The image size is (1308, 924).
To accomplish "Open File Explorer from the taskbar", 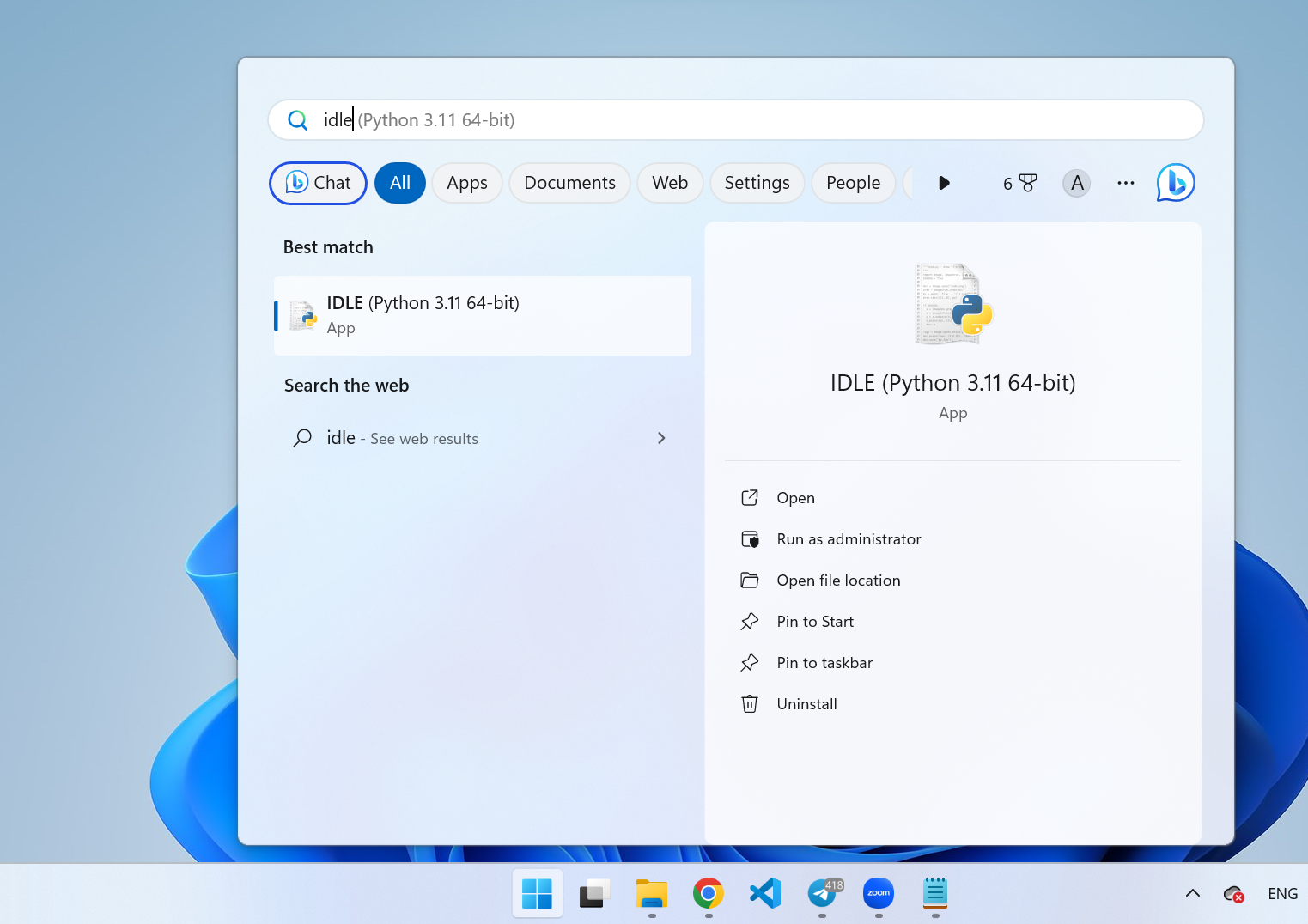I will (652, 894).
